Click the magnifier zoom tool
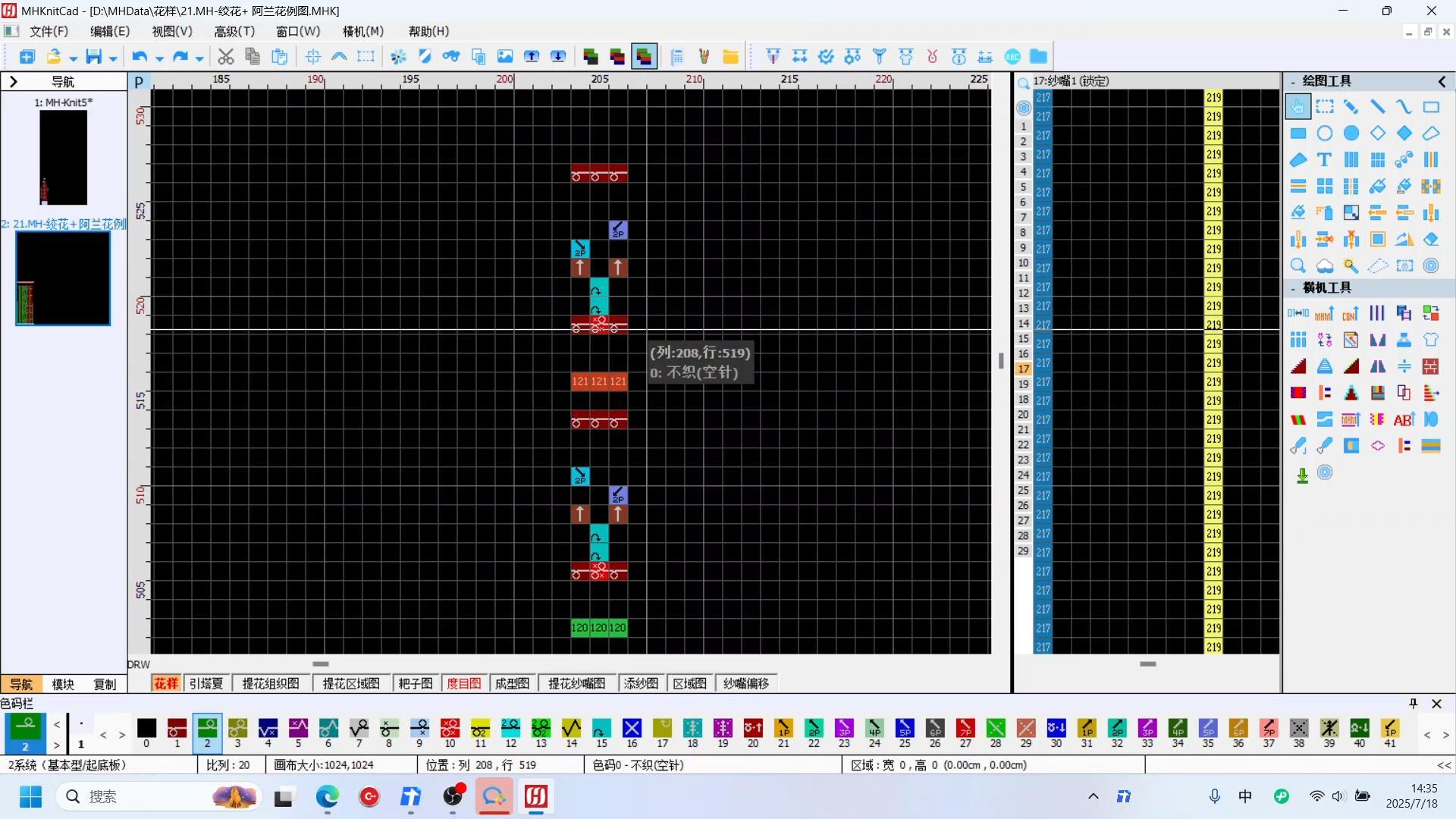The height and width of the screenshot is (819, 1456). coord(1298,266)
